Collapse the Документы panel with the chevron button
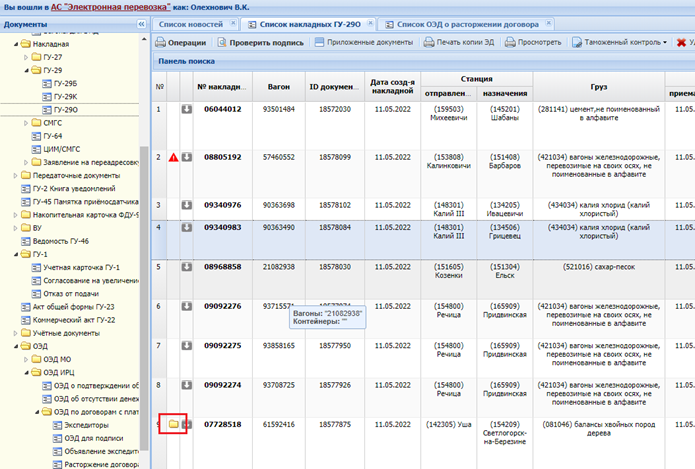Viewport: 695px width, 469px height. tap(141, 24)
